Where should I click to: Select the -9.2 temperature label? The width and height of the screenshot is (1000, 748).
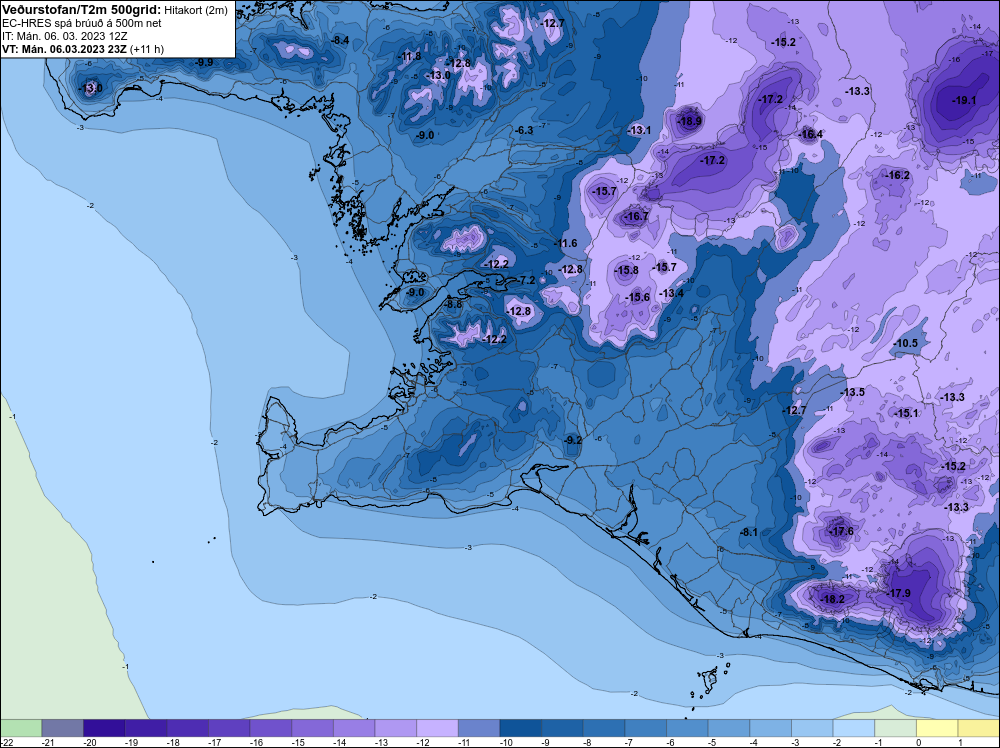[573, 440]
